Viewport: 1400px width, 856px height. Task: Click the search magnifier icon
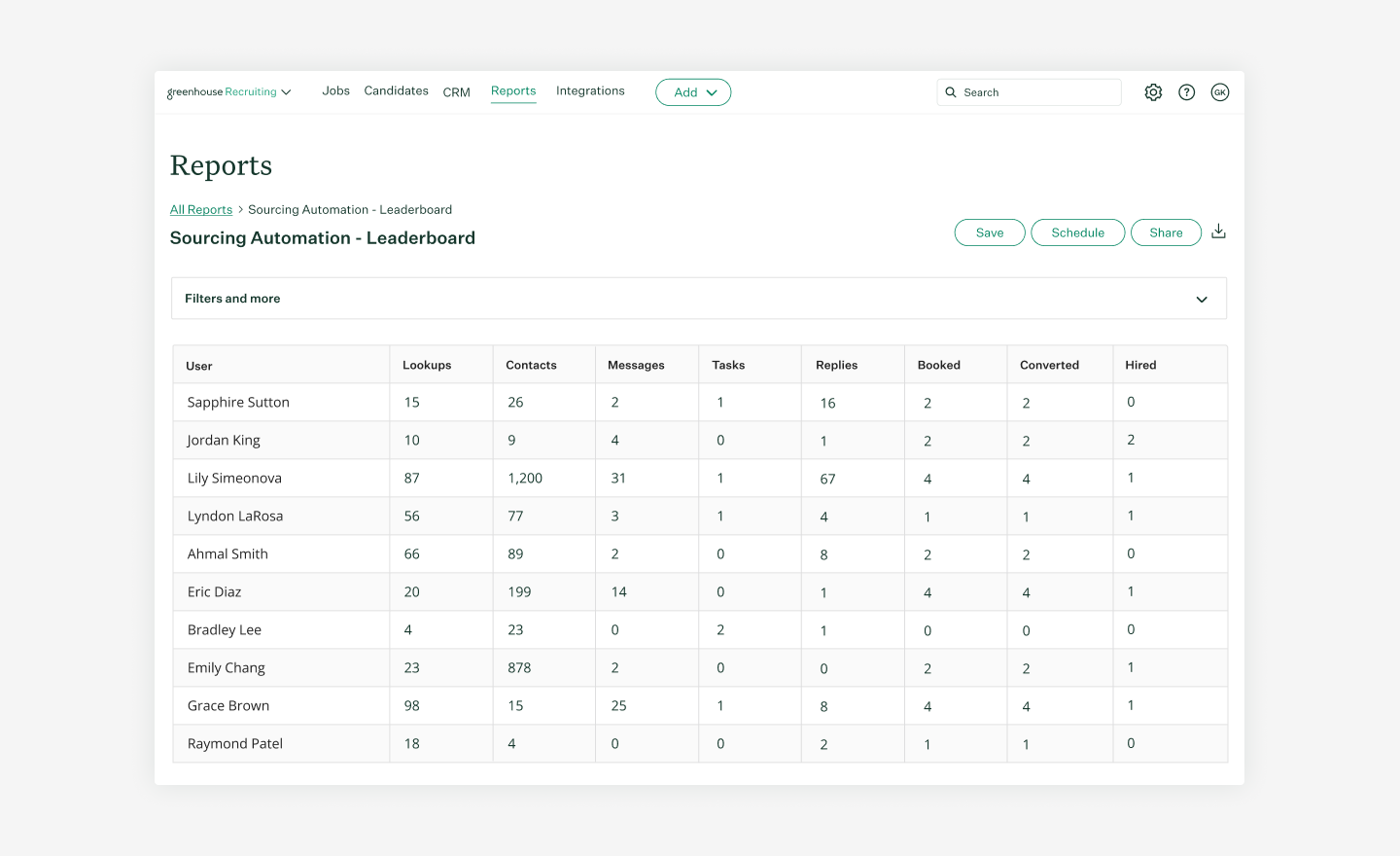[x=951, y=91]
